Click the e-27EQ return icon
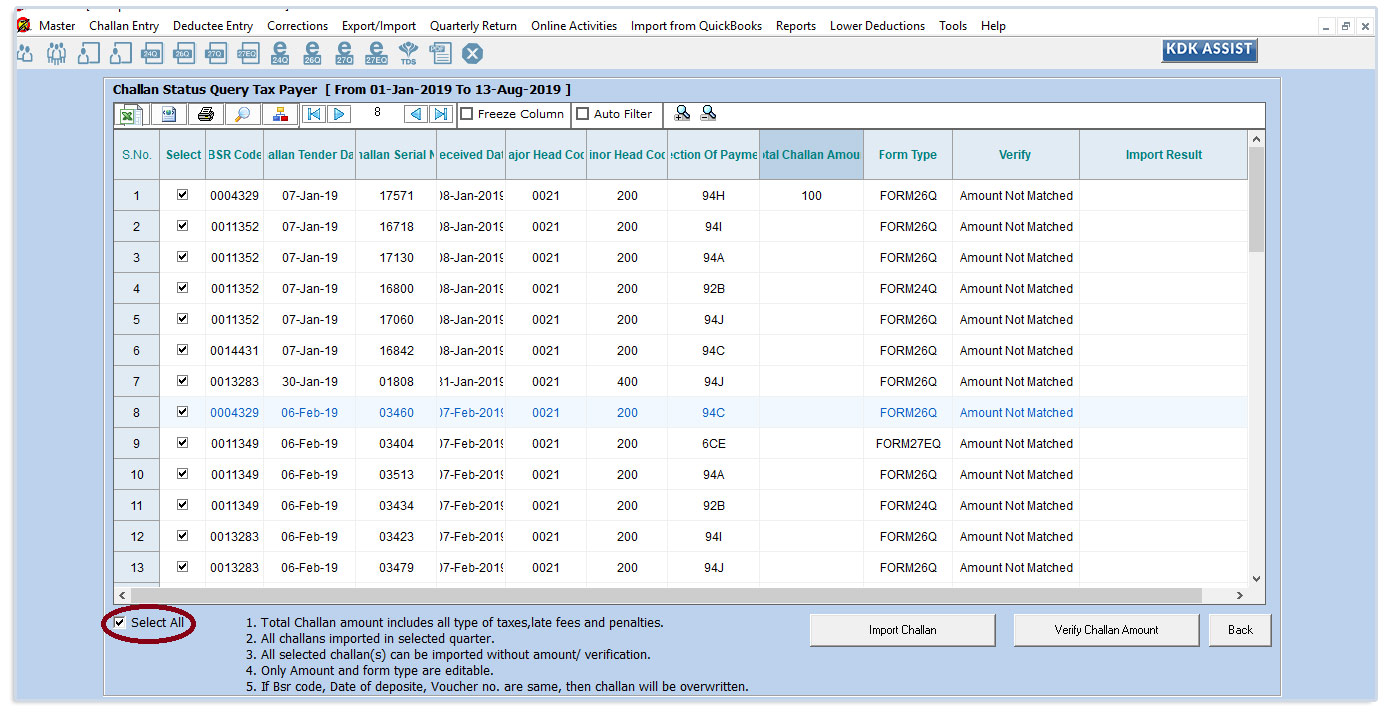The height and width of the screenshot is (715, 1399). [x=376, y=53]
